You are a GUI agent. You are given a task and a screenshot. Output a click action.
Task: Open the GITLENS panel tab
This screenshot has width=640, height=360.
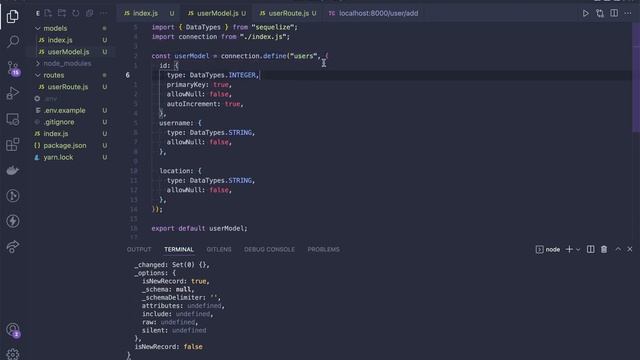[219, 249]
